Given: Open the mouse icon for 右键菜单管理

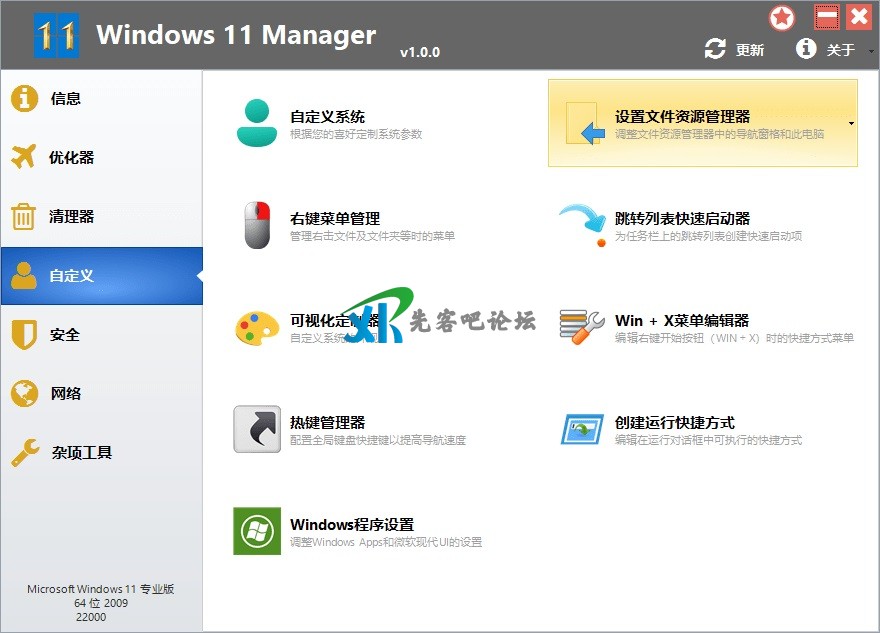Looking at the screenshot, I should tap(257, 225).
